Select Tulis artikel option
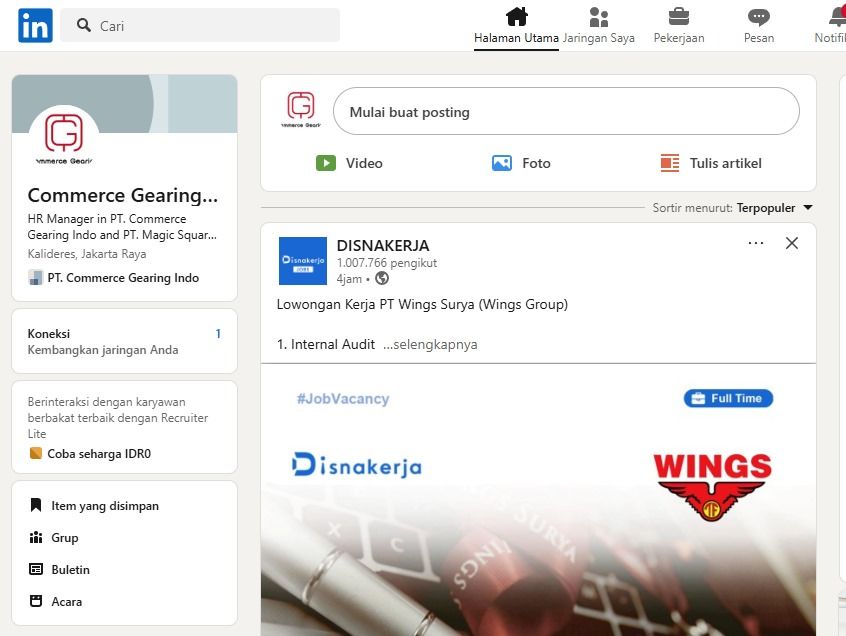 click(711, 163)
